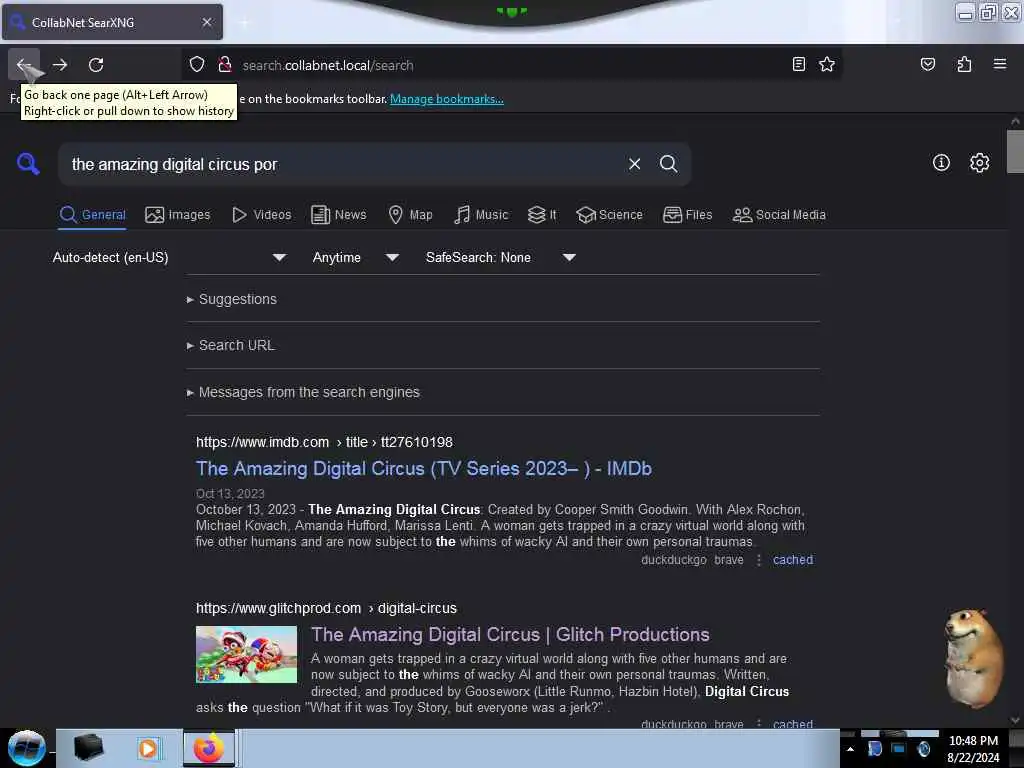The width and height of the screenshot is (1024, 768).
Task: Open the extensions puzzle icon
Action: [x=964, y=64]
